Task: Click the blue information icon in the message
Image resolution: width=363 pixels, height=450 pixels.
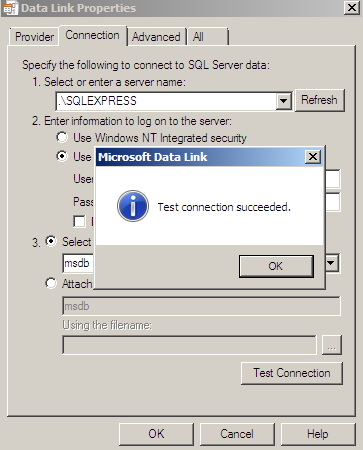Action: coord(133,206)
